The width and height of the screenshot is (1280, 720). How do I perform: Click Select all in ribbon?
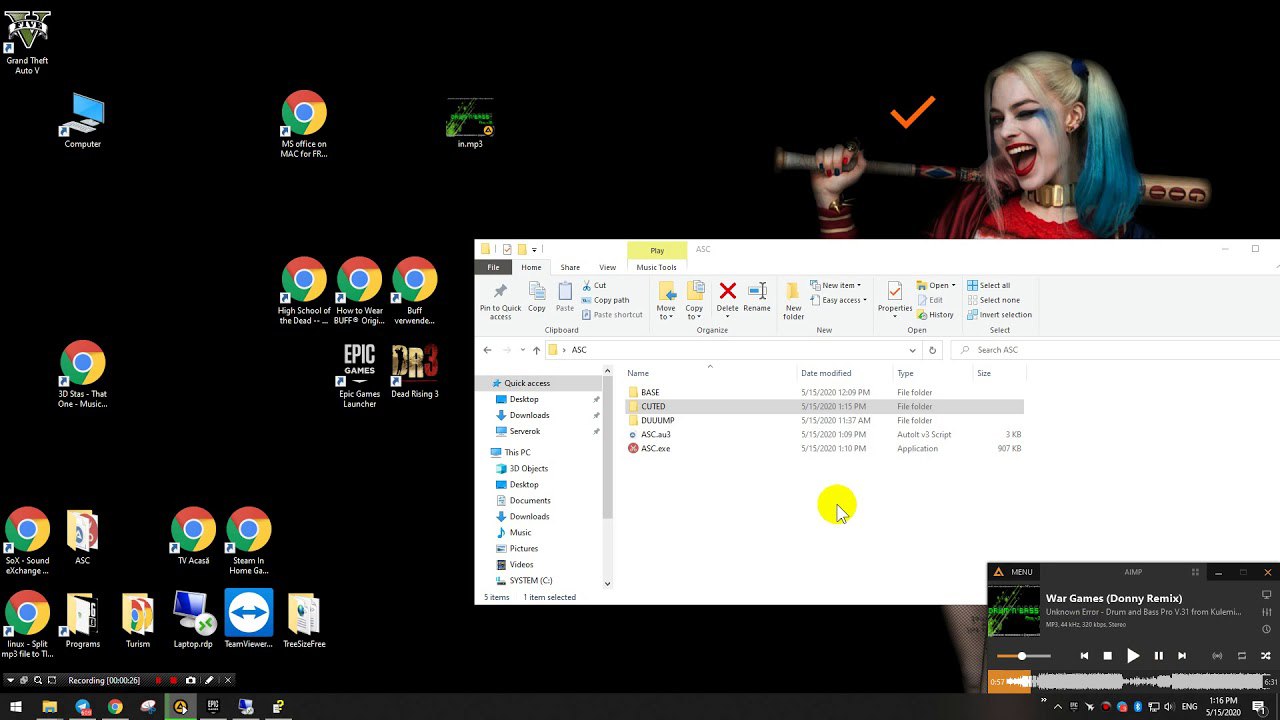988,285
